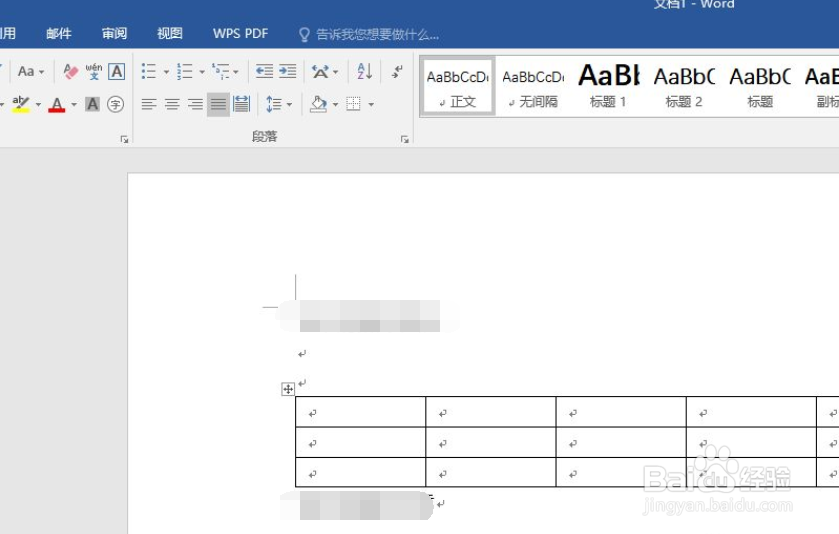Open the WPS PDF tab
The image size is (839, 534).
click(x=240, y=34)
